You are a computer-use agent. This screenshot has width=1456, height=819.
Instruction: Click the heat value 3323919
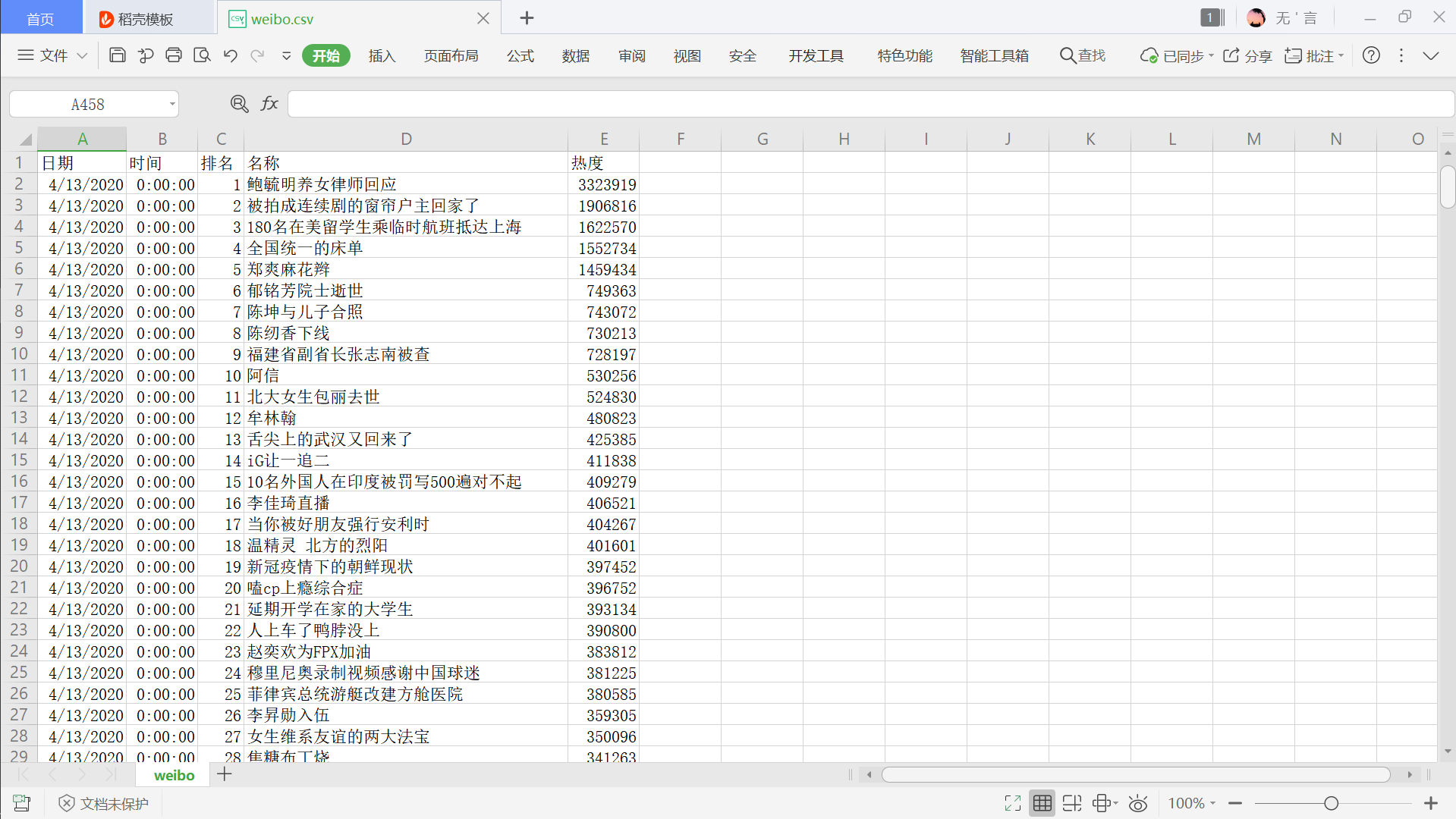click(604, 184)
